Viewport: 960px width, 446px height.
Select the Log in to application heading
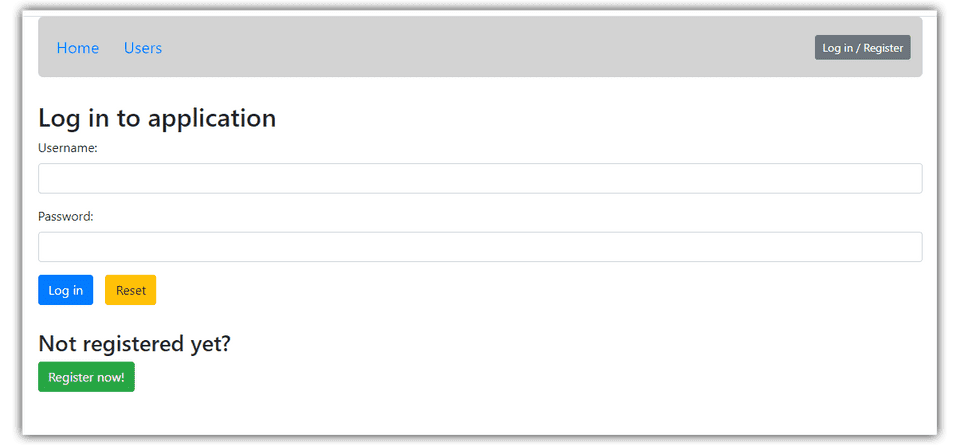pos(157,118)
